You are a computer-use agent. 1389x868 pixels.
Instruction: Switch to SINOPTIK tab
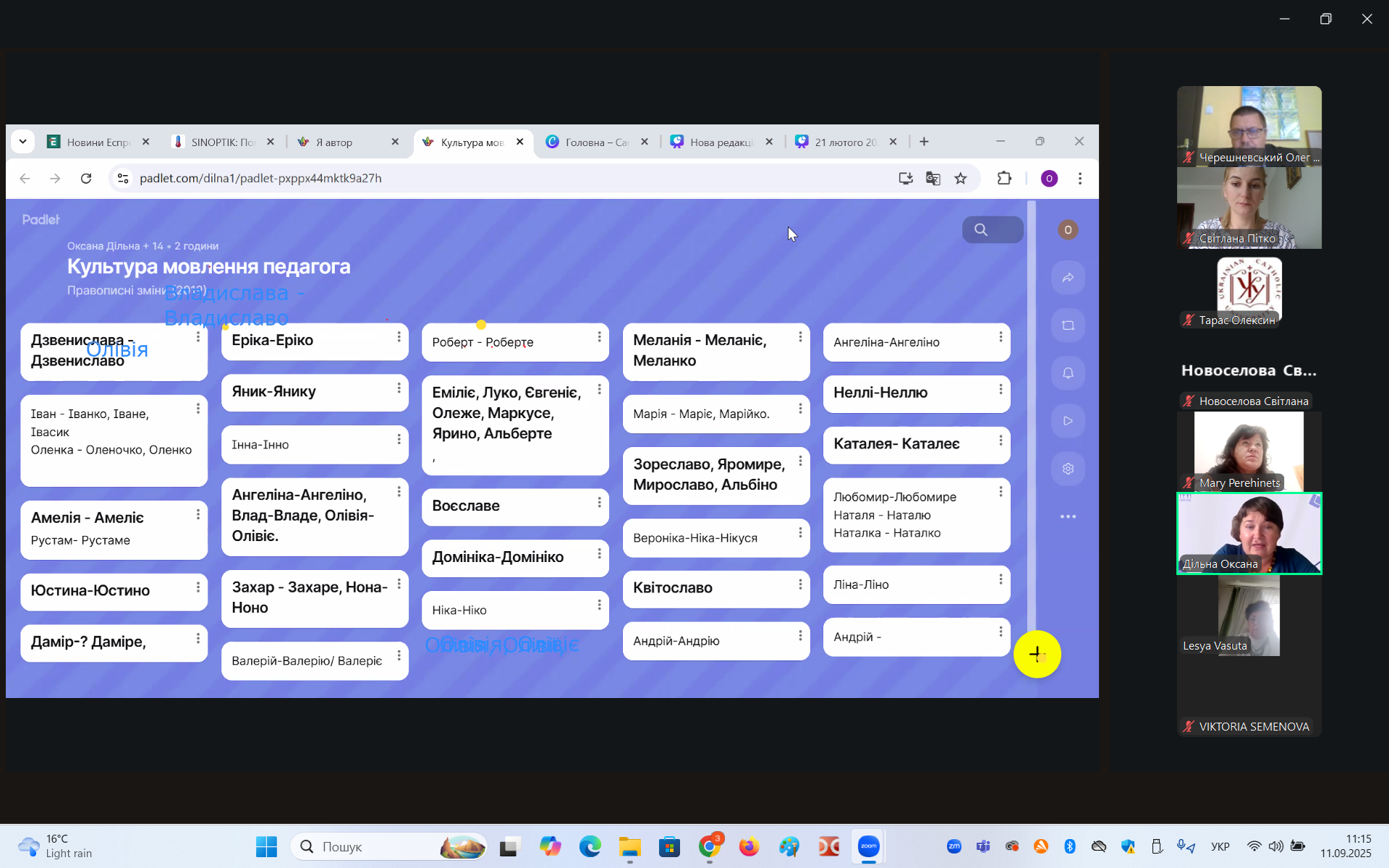pos(221,142)
